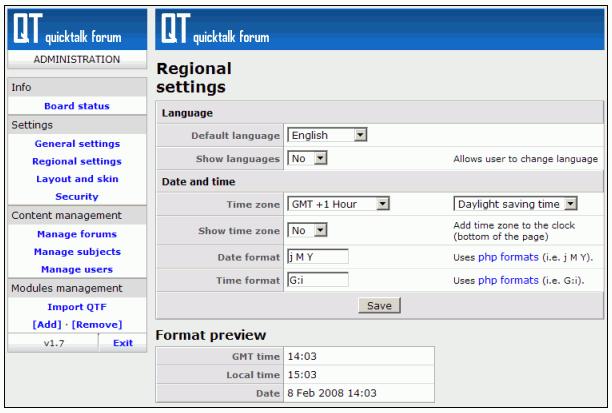612x413 pixels.
Task: Go to General settings
Action: [77, 144]
